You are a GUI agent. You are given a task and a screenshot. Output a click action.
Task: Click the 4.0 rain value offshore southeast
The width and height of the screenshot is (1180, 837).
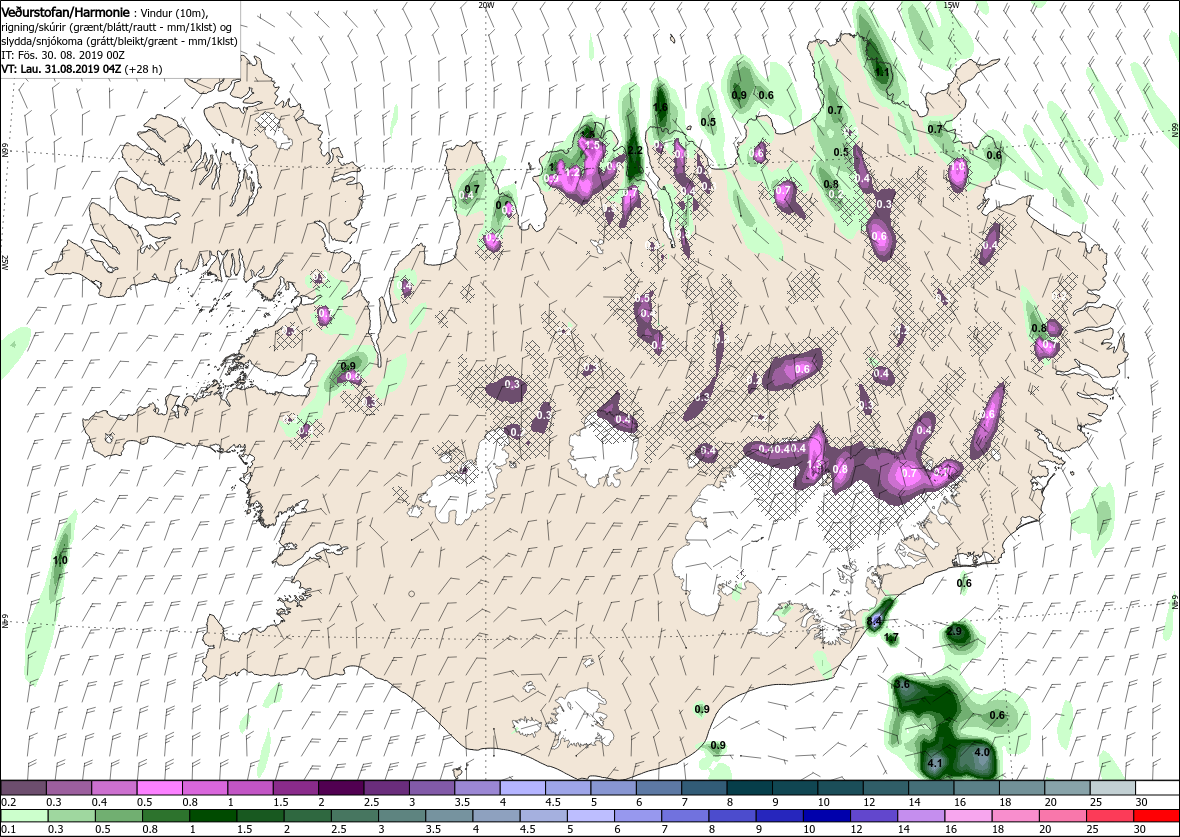(x=981, y=752)
